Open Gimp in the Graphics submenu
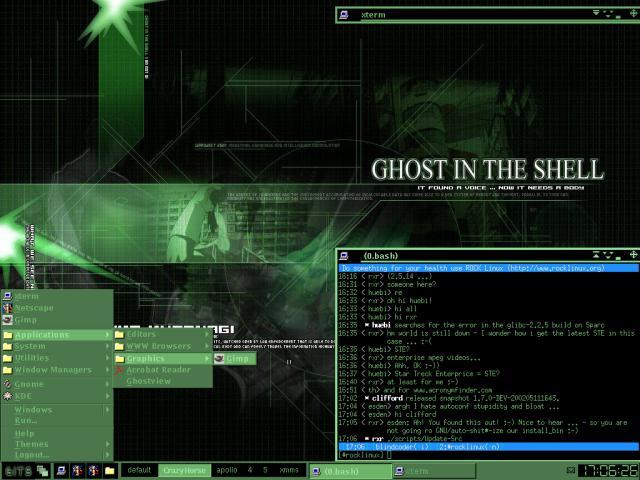 [234, 358]
